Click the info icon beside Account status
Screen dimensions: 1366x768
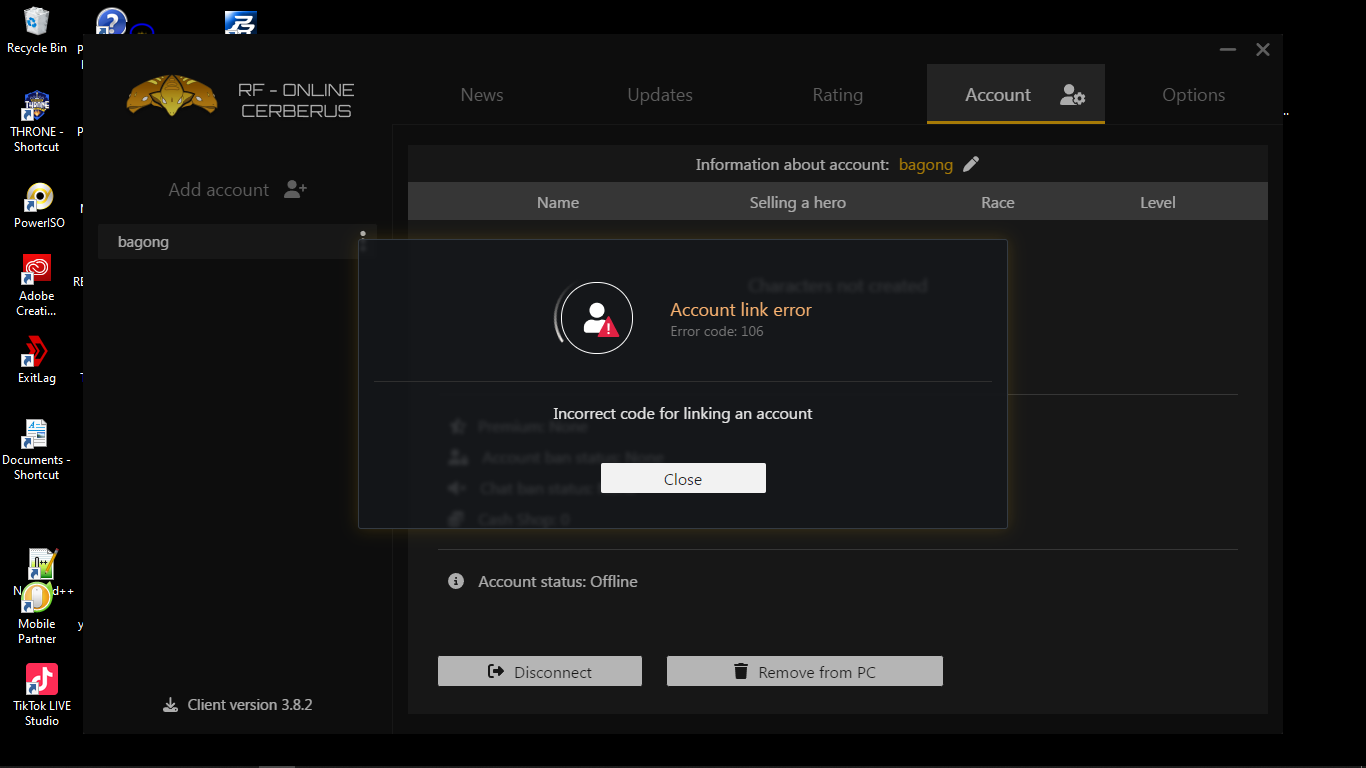(456, 581)
